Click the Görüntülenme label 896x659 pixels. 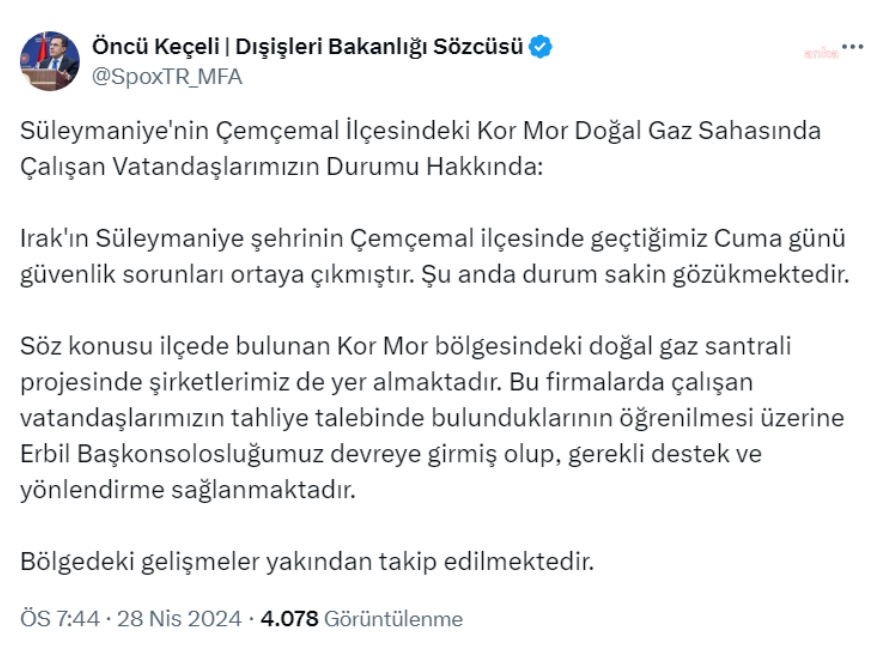pos(393,619)
